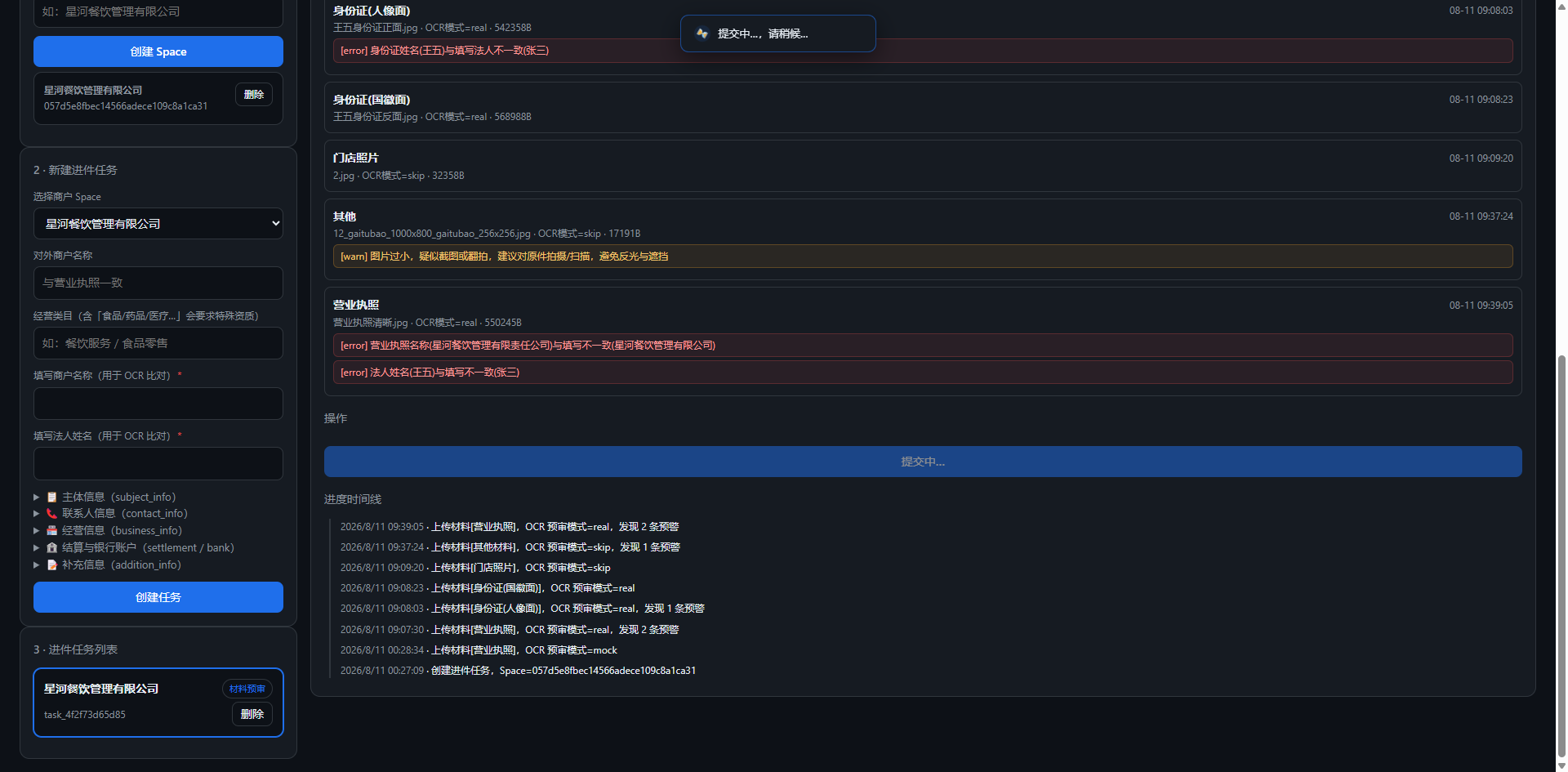The width and height of the screenshot is (1568, 772).
Task: Focus the 对外商户名称 input field
Action: (x=158, y=283)
